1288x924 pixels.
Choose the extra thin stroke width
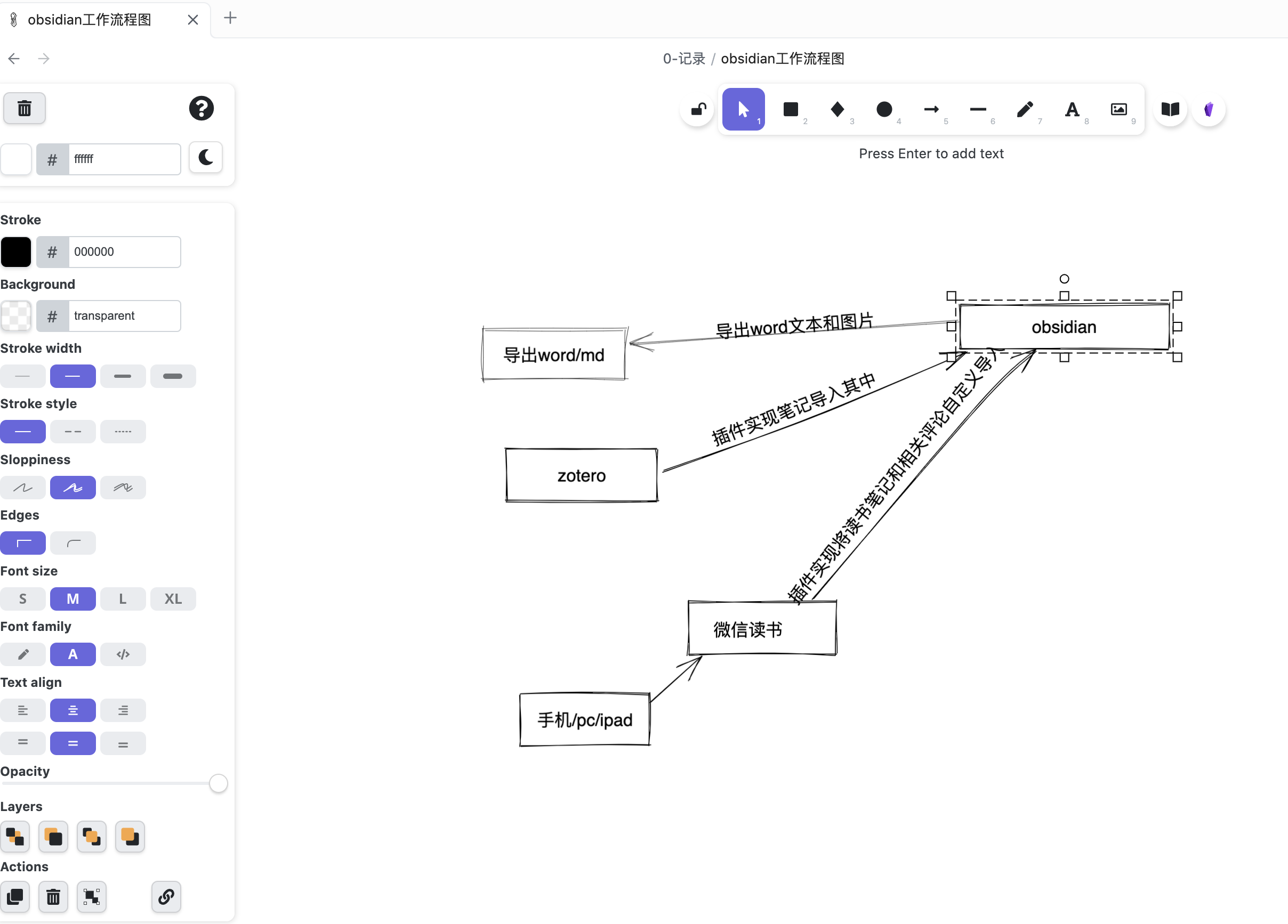(x=23, y=376)
